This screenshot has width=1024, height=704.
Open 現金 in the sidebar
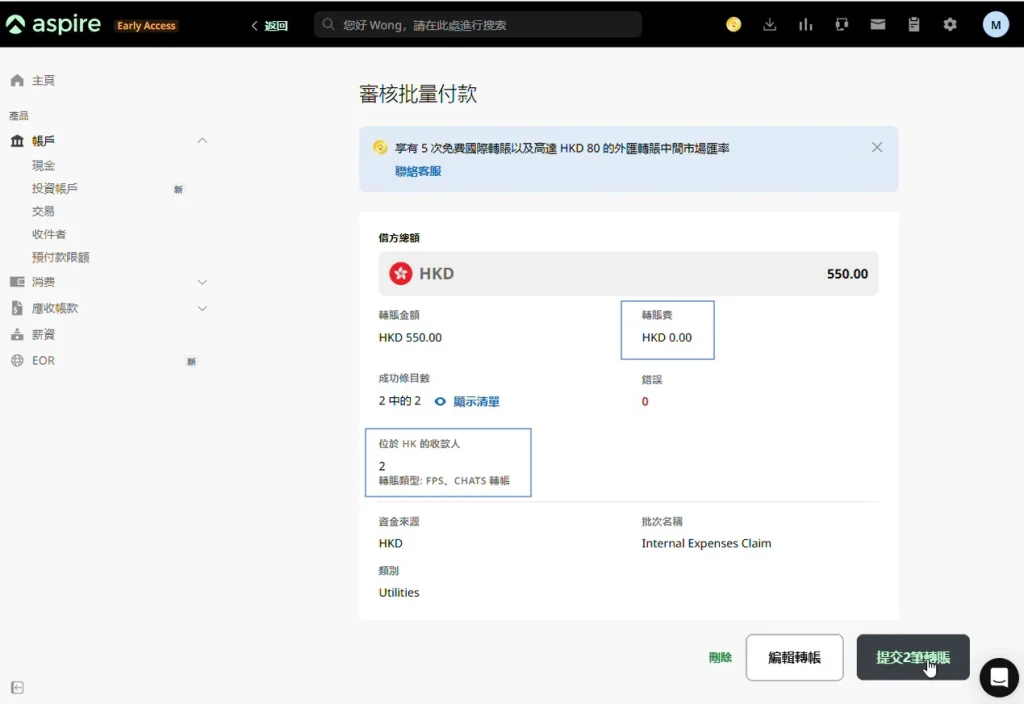tap(44, 166)
